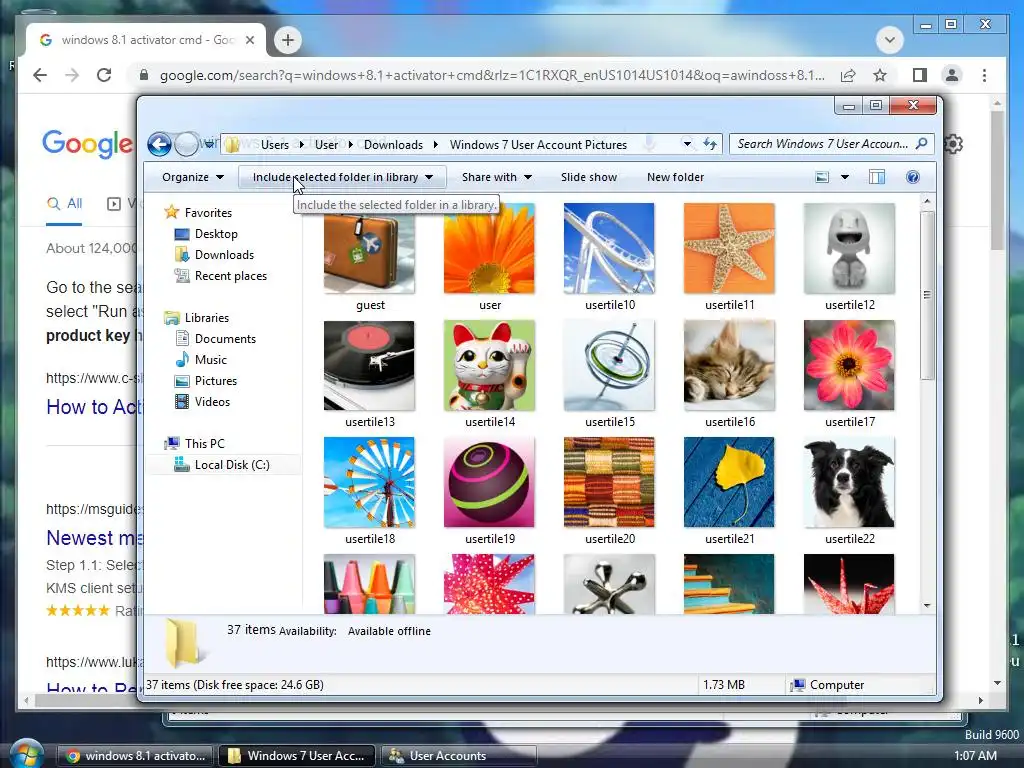Create a New folder

pyautogui.click(x=675, y=177)
